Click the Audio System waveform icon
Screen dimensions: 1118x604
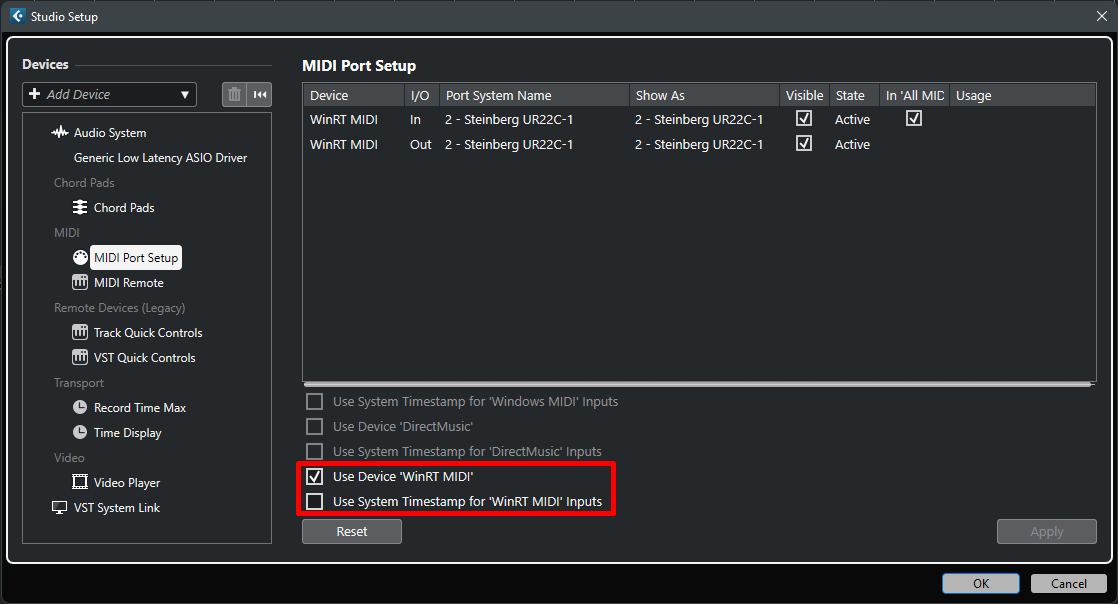[x=60, y=133]
